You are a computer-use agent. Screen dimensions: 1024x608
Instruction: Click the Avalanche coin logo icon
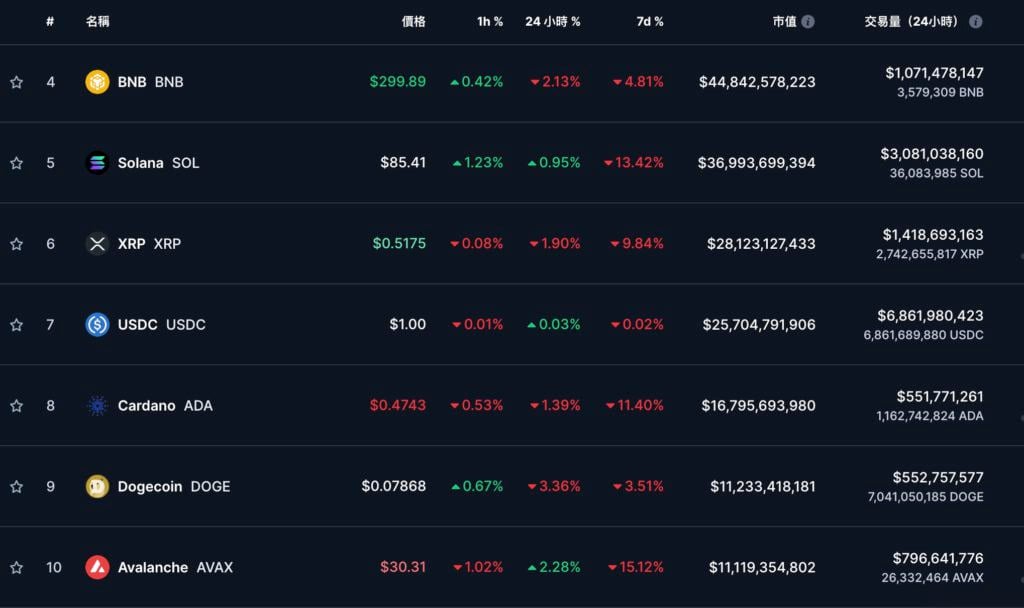pos(97,568)
